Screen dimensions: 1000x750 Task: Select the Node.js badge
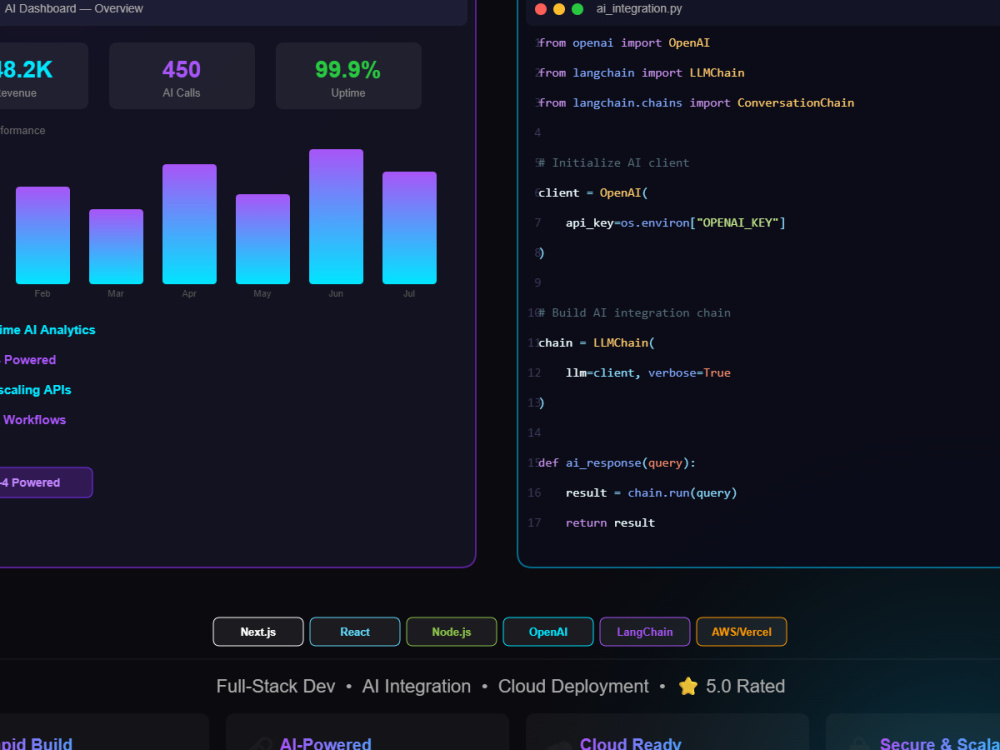(x=452, y=631)
